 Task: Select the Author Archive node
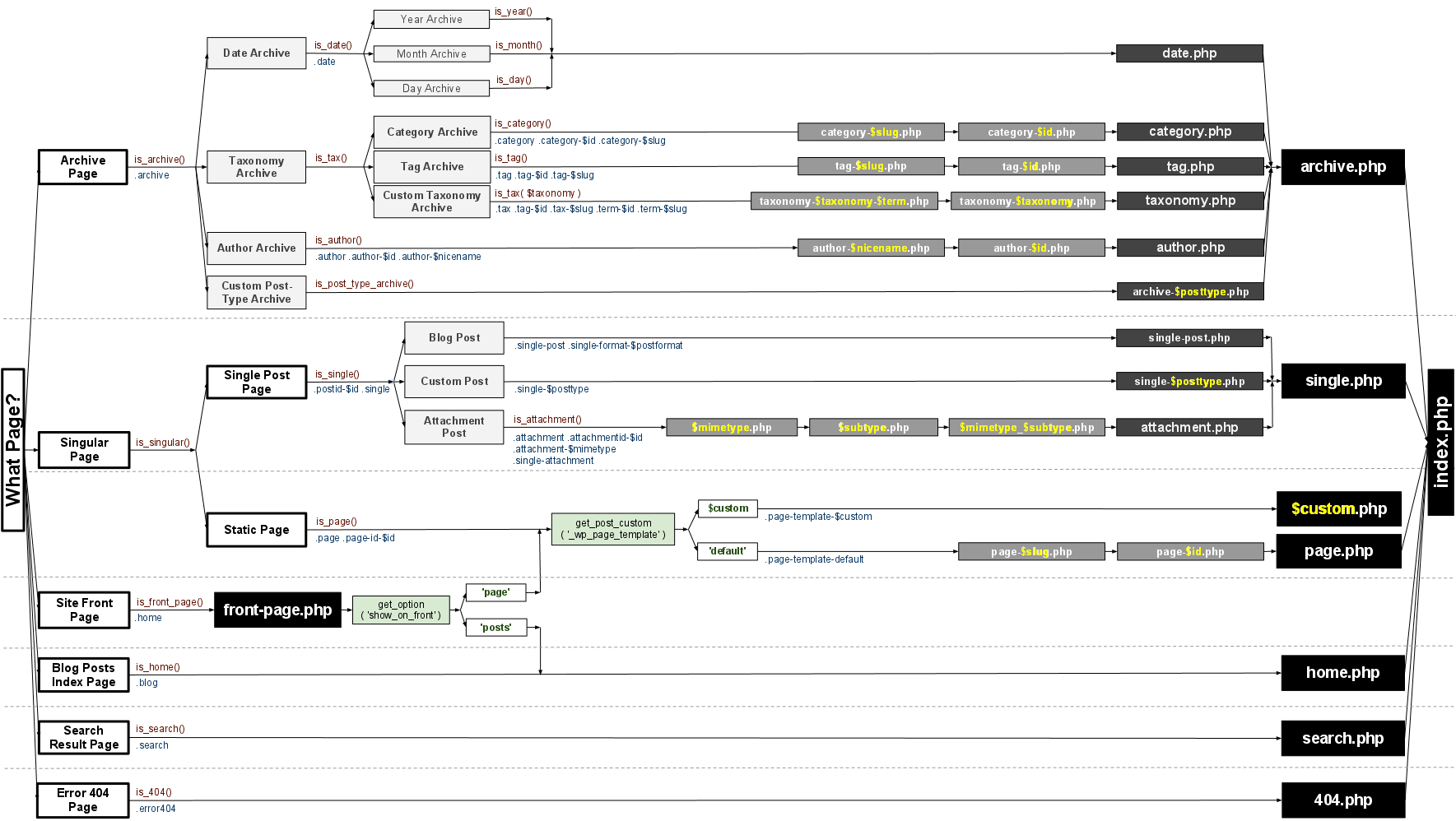tap(257, 248)
